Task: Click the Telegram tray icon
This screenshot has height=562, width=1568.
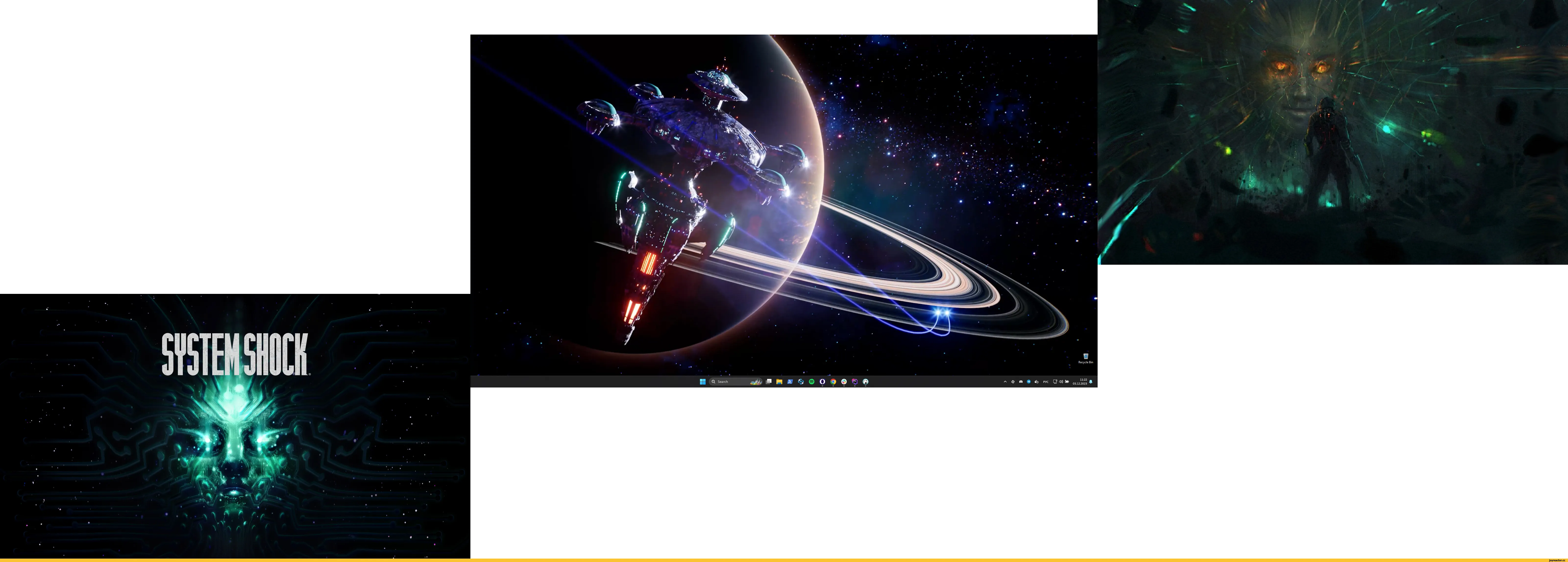Action: pos(1029,382)
